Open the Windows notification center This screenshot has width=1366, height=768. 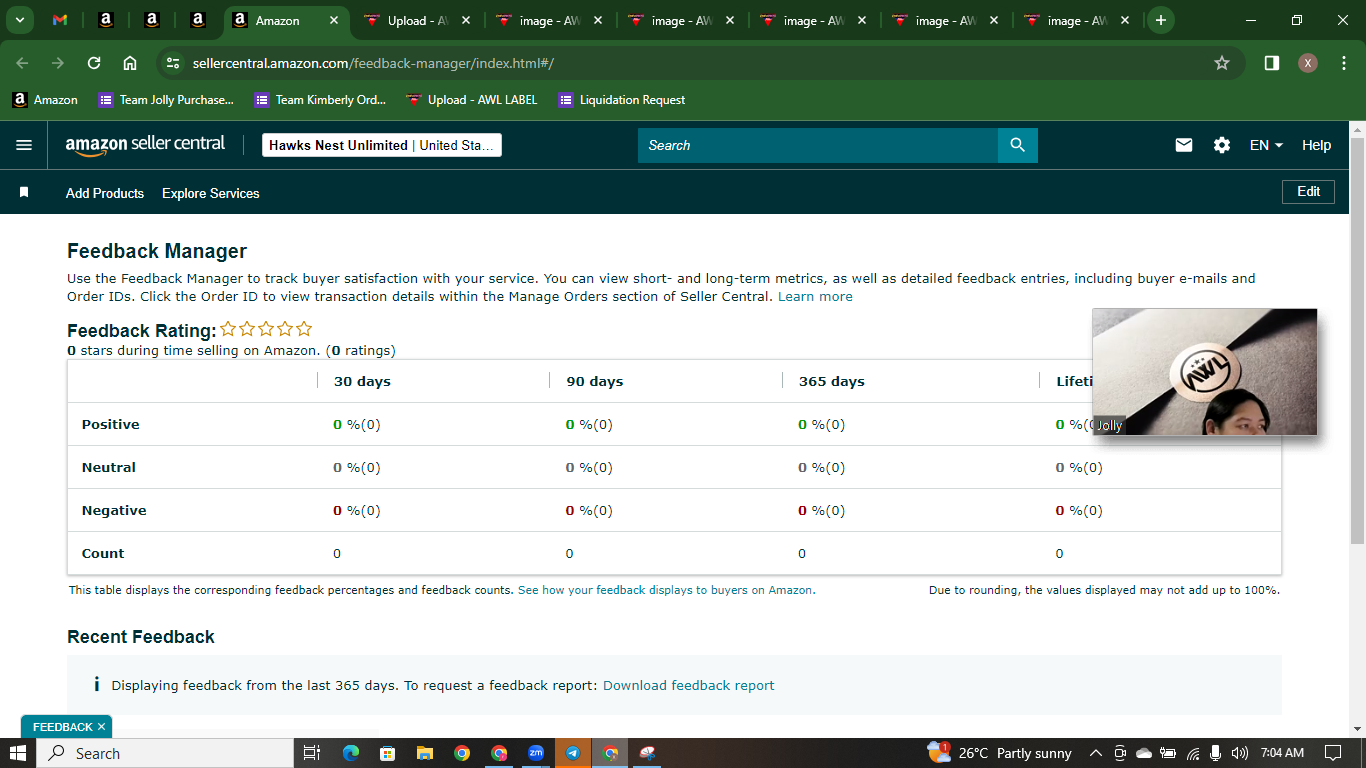1332,753
